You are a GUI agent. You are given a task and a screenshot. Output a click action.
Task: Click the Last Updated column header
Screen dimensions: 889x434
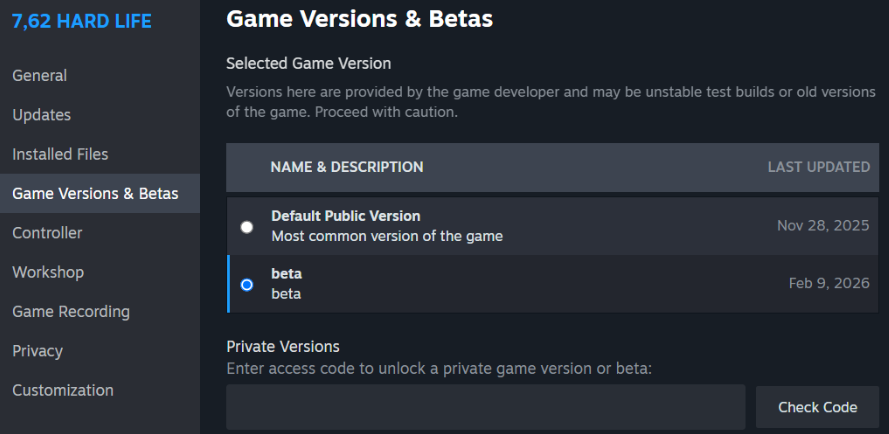coord(818,167)
